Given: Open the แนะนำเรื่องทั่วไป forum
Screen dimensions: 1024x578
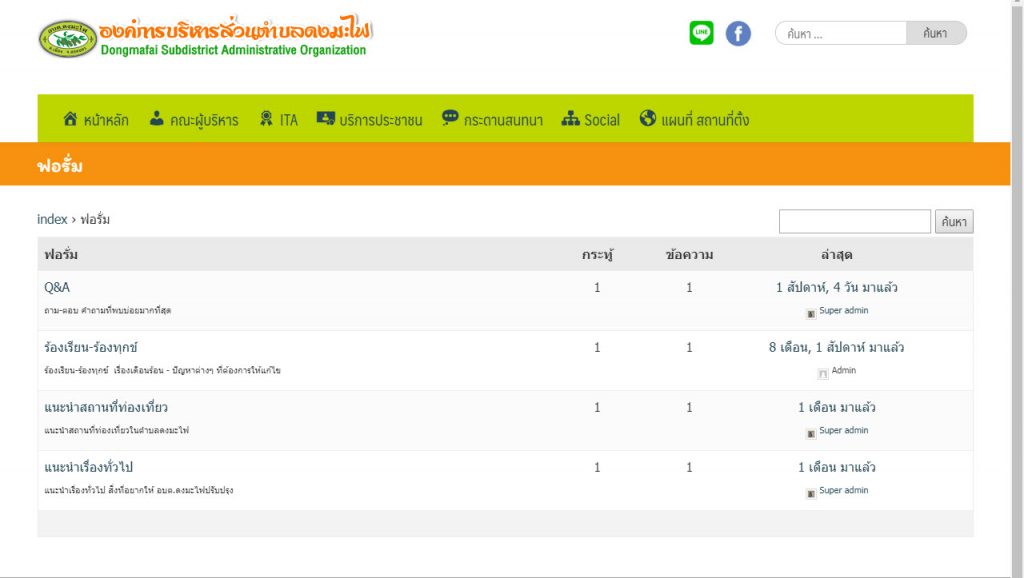Looking at the screenshot, I should pyautogui.click(x=89, y=467).
